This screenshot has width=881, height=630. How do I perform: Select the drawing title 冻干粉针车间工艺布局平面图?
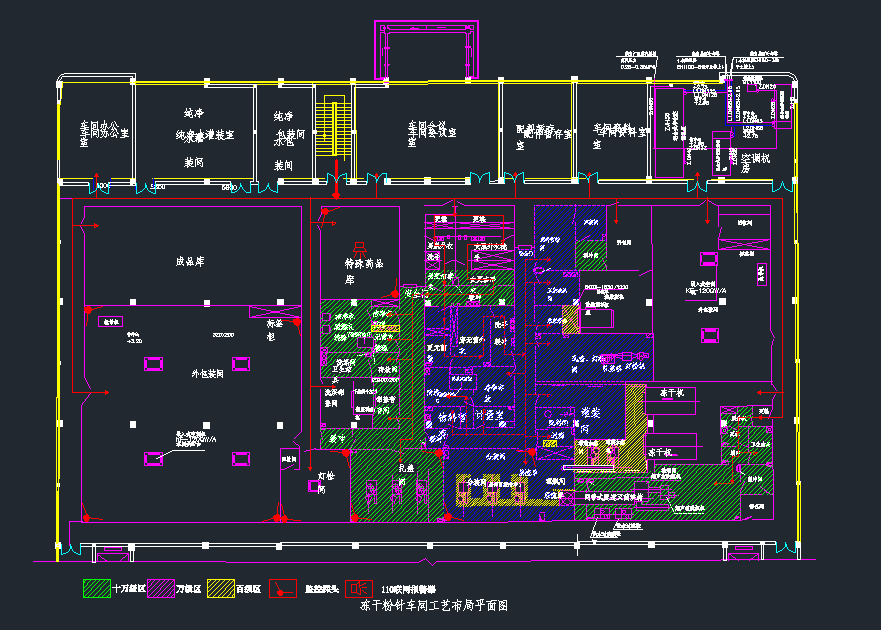click(x=434, y=606)
